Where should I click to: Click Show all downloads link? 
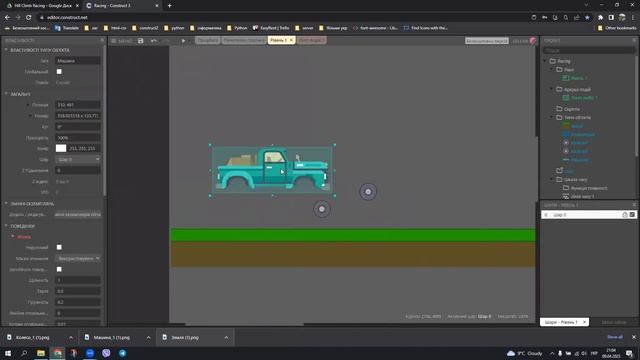[x=615, y=337]
